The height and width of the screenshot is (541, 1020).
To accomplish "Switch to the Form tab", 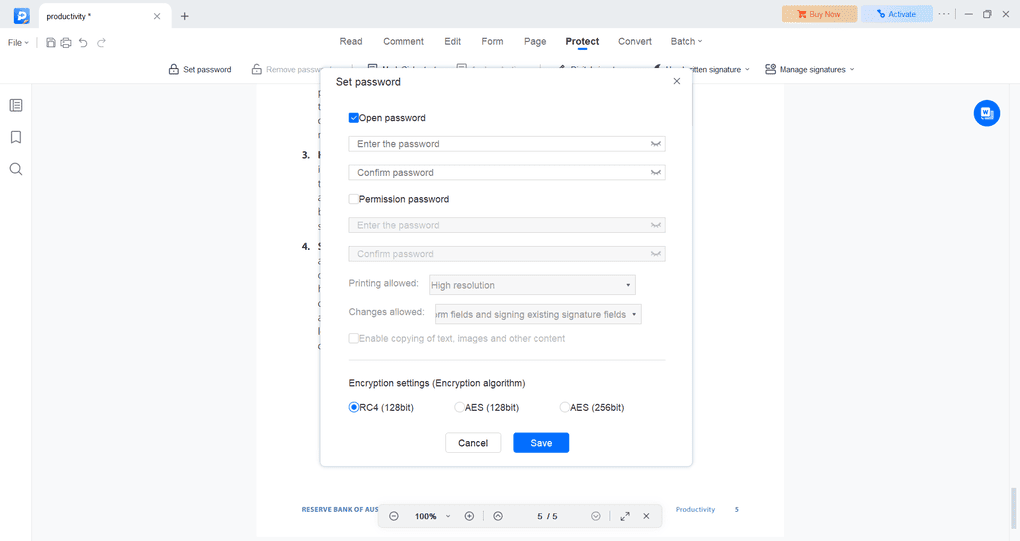I will click(492, 42).
